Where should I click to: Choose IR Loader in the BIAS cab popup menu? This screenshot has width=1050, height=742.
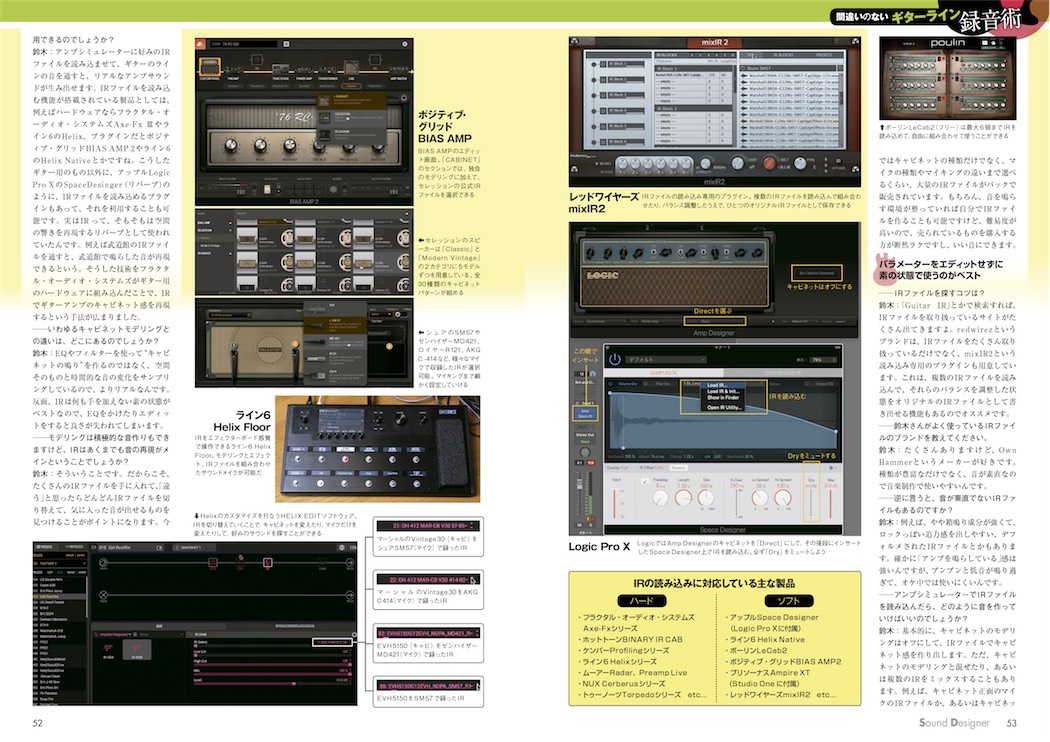tap(351, 135)
